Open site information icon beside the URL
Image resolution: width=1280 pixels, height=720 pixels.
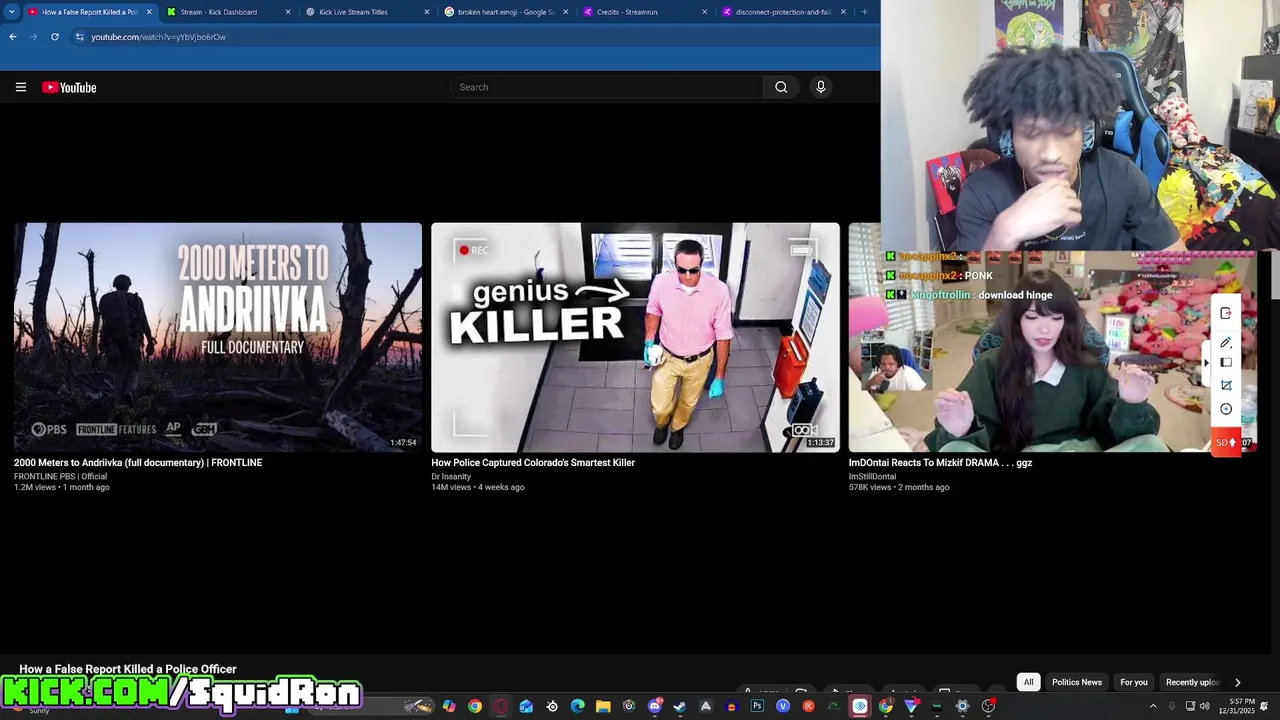pyautogui.click(x=80, y=37)
